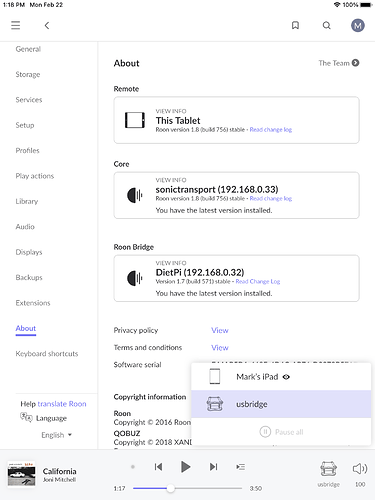
Task: Open search via magnifier icon
Action: pyautogui.click(x=327, y=25)
